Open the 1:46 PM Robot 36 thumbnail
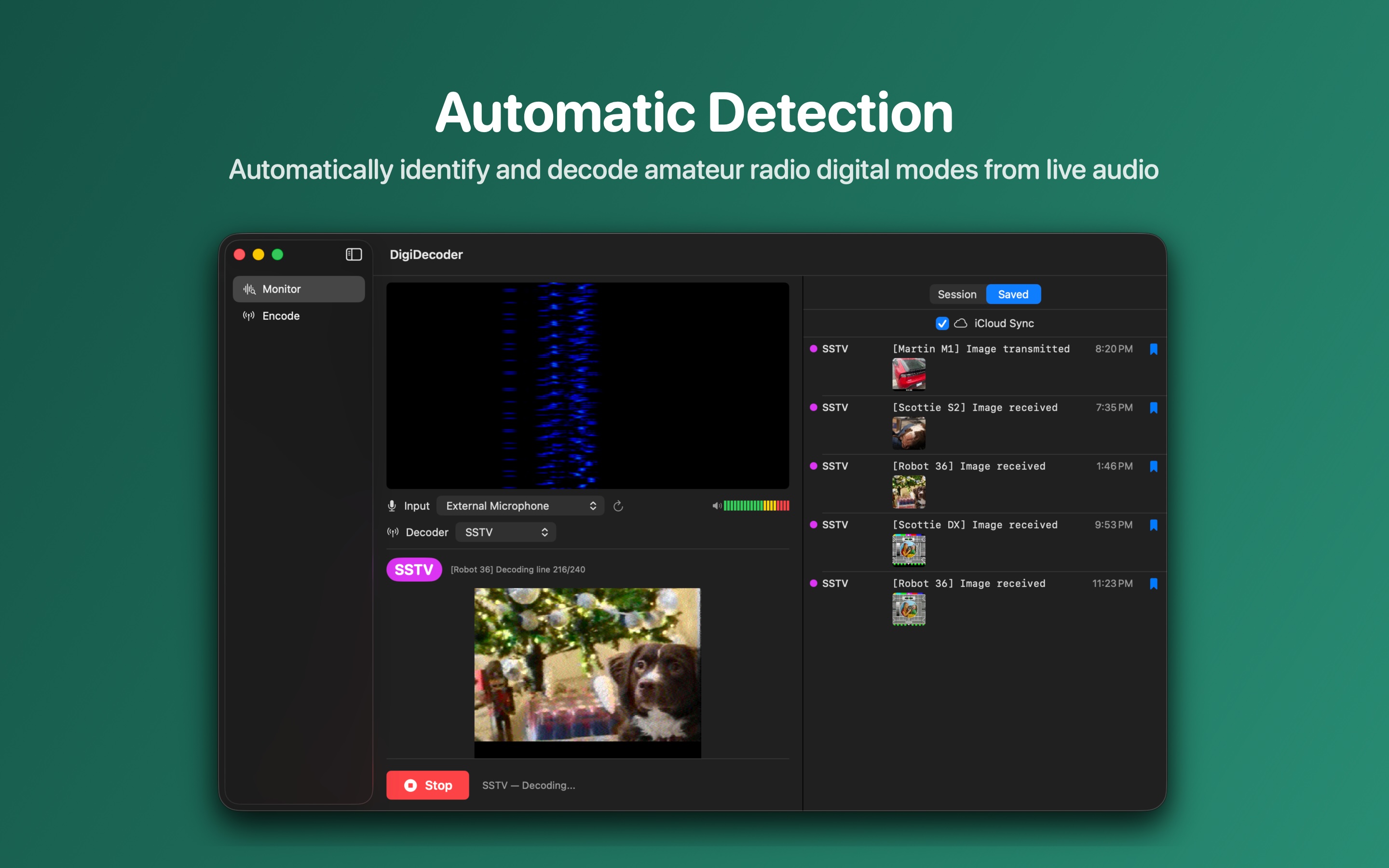1389x868 pixels. [909, 491]
